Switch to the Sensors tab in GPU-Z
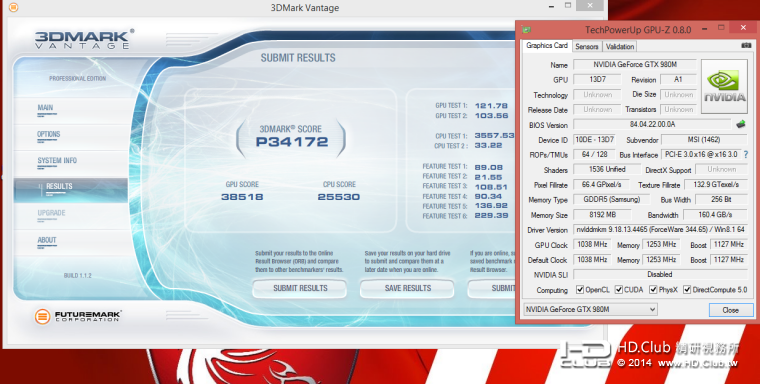Viewport: 760px width, 384px height. (x=586, y=47)
